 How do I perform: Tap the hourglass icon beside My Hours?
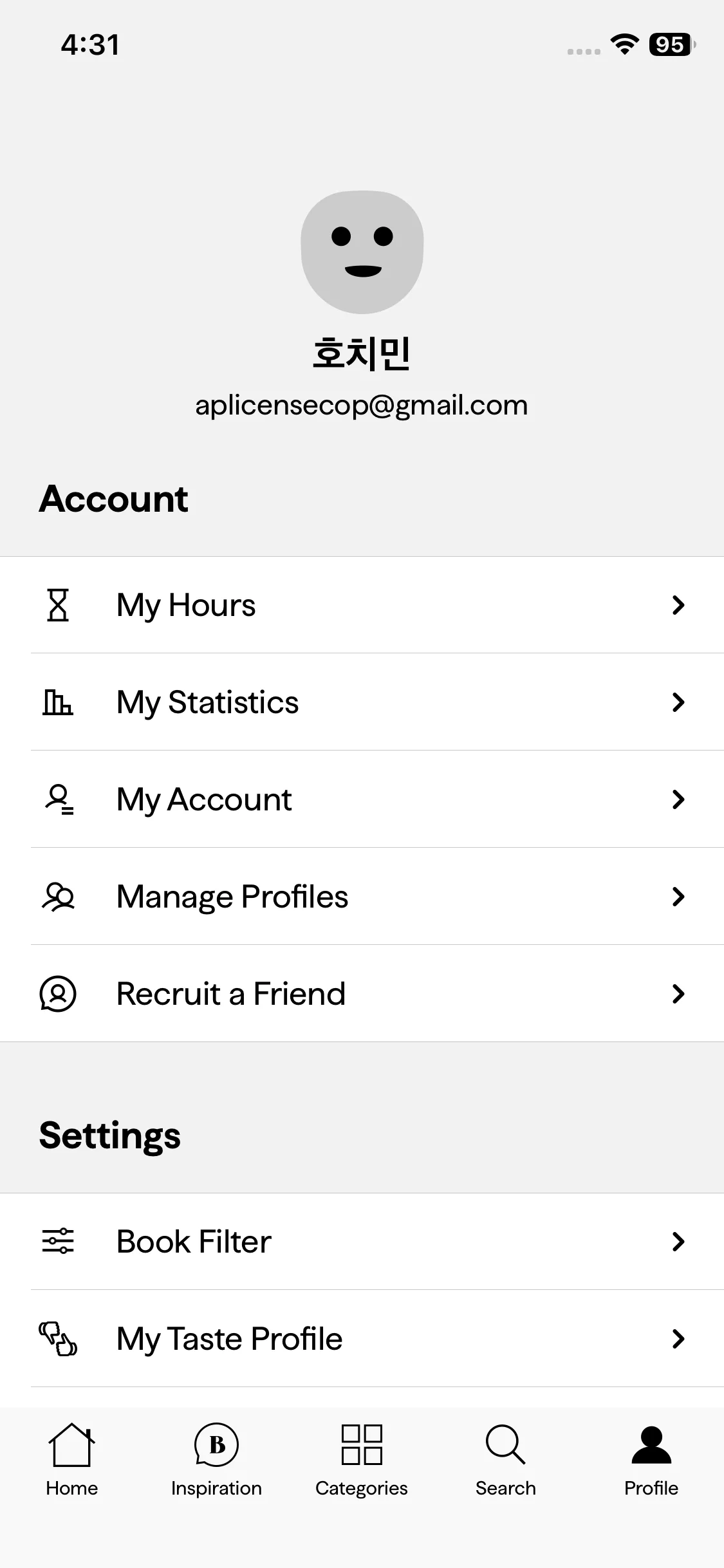(x=58, y=605)
